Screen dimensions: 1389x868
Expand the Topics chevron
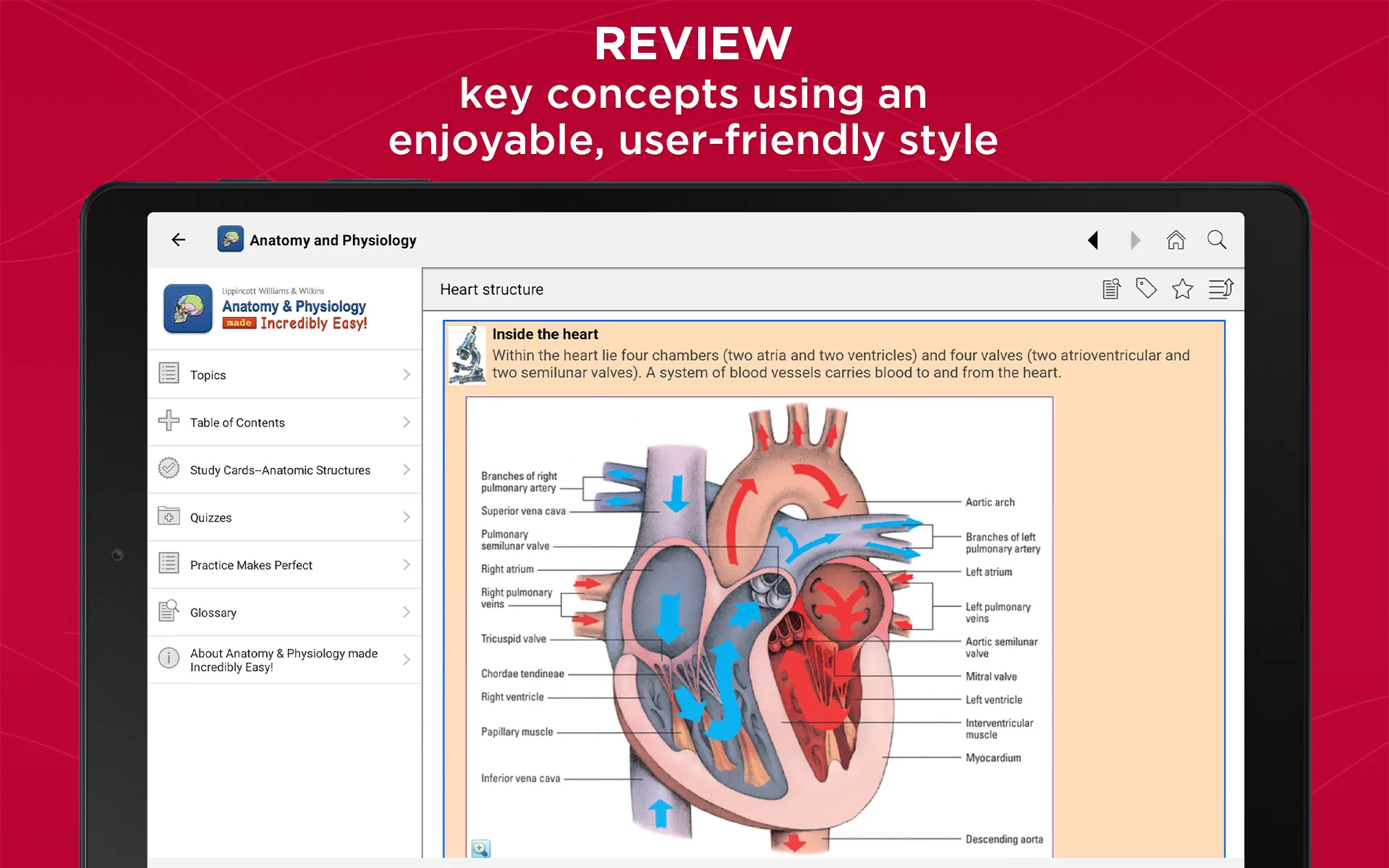(407, 374)
